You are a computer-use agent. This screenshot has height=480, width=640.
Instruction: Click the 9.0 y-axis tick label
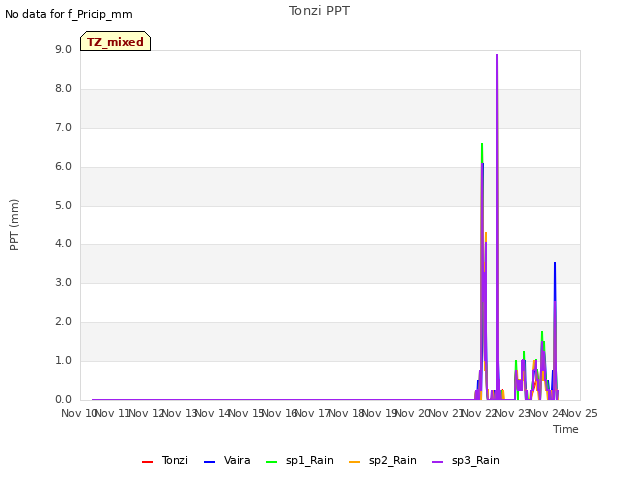[63, 49]
